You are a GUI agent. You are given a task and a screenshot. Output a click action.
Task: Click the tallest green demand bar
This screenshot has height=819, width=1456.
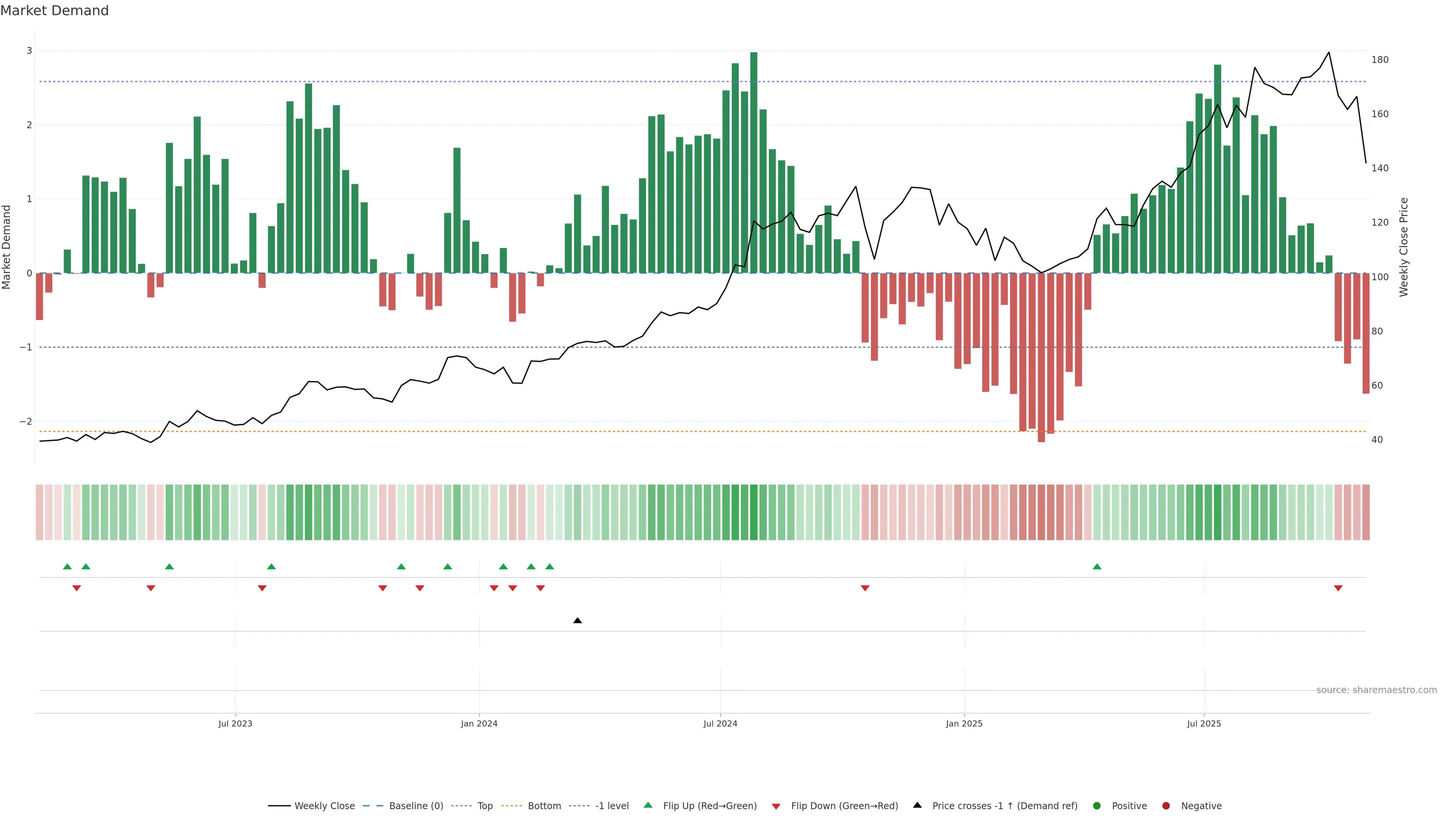pyautogui.click(x=753, y=164)
